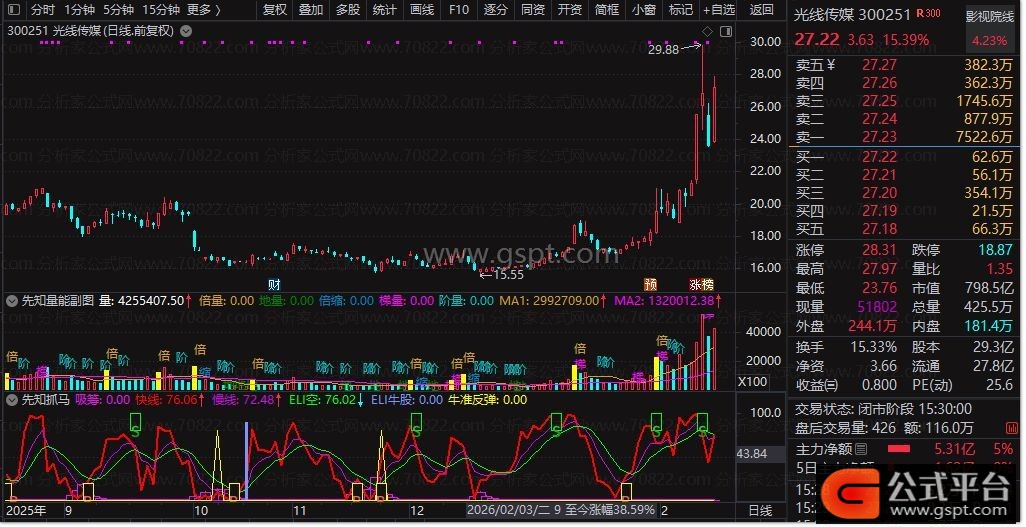This screenshot has height=527, width=1026.
Task: Open the 主力净额 details list icon
Action: point(861,448)
